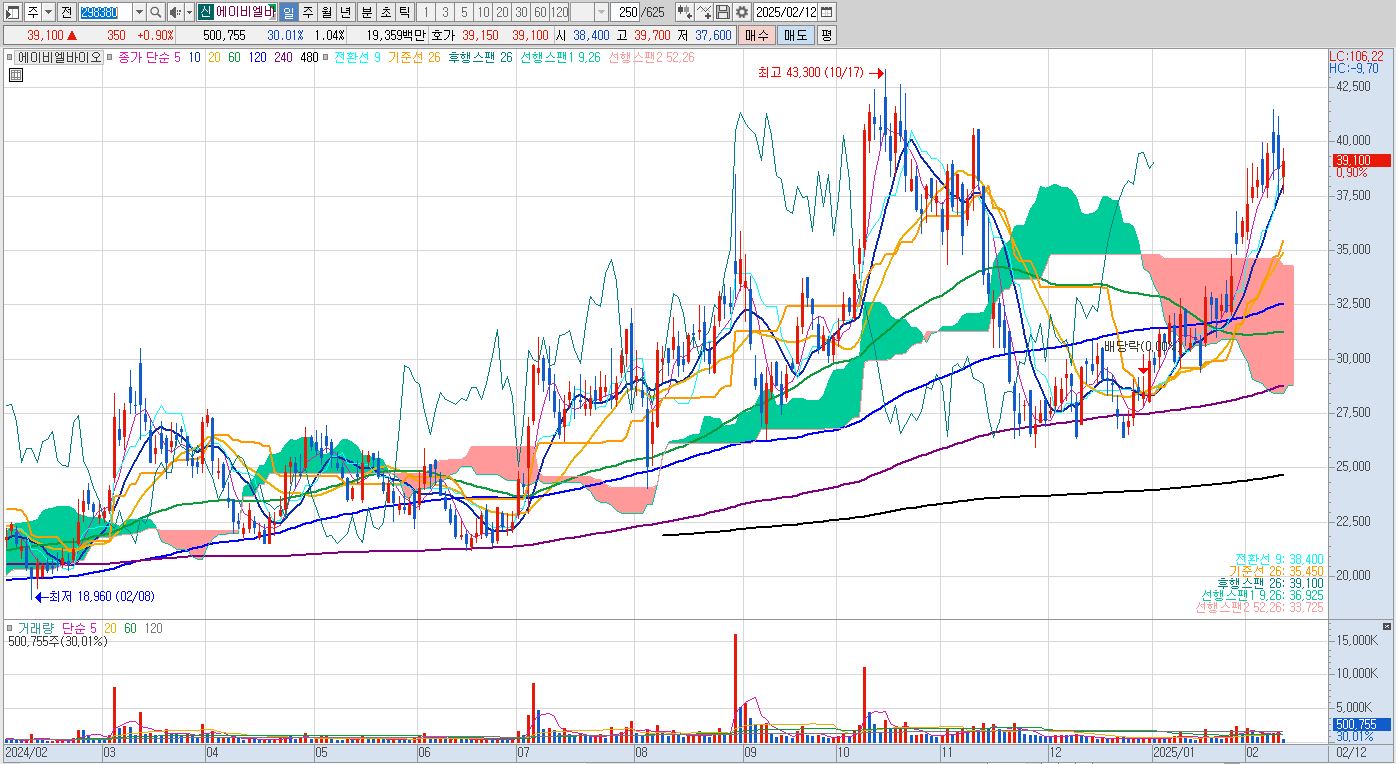Click the 선행스팬2 52,26 legend label
This screenshot has height=764, width=1396.
pos(651,57)
